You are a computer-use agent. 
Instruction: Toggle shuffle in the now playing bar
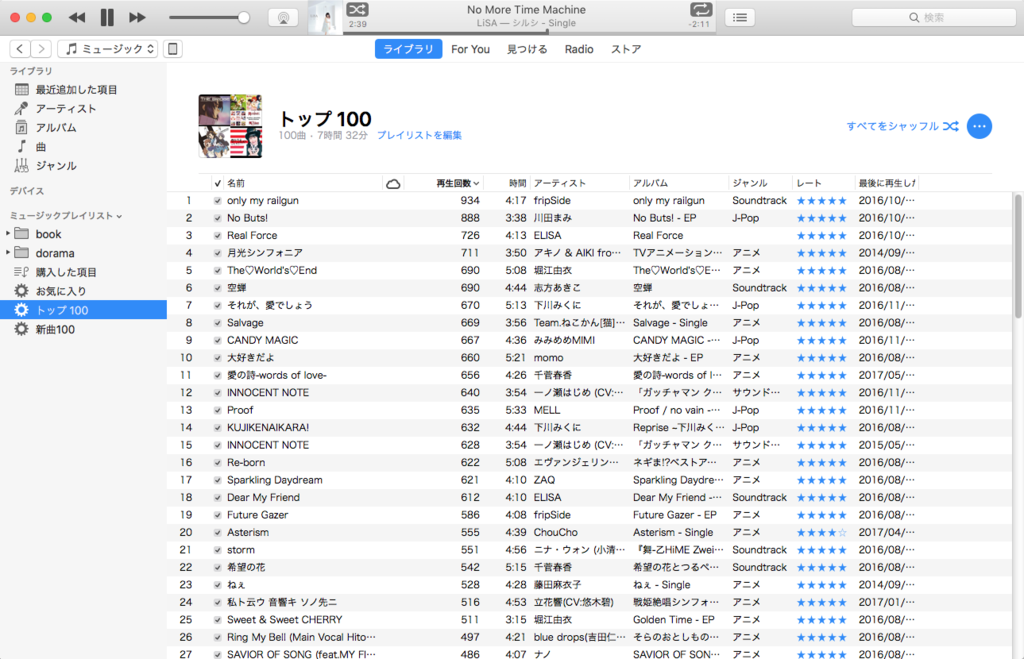(x=357, y=9)
